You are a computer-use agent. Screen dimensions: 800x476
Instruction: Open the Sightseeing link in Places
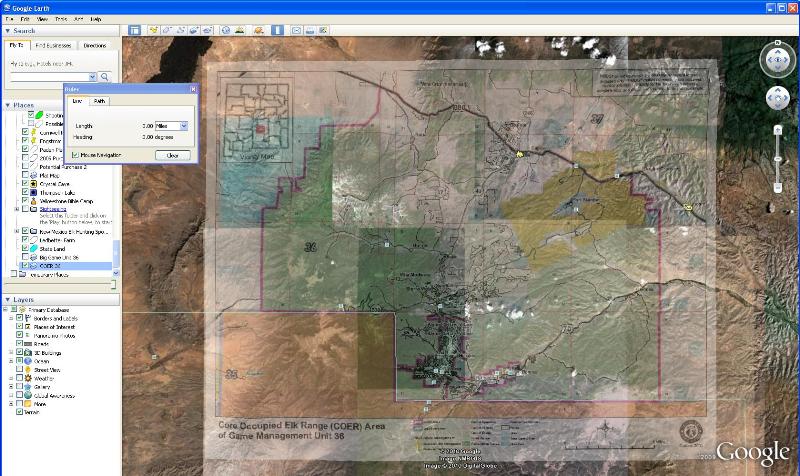[x=53, y=209]
